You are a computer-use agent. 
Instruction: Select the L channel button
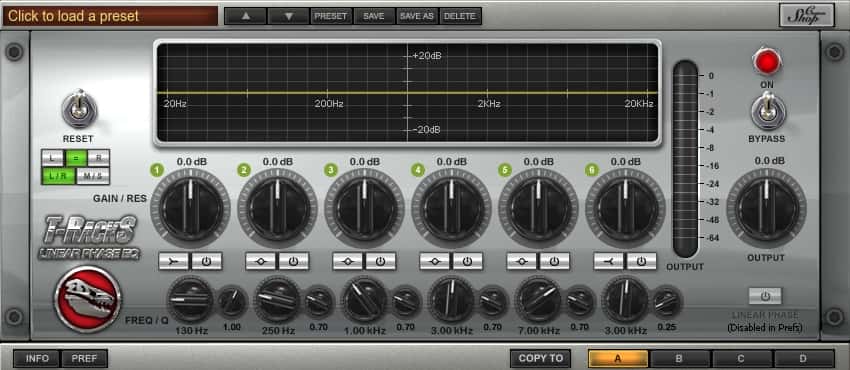53,158
